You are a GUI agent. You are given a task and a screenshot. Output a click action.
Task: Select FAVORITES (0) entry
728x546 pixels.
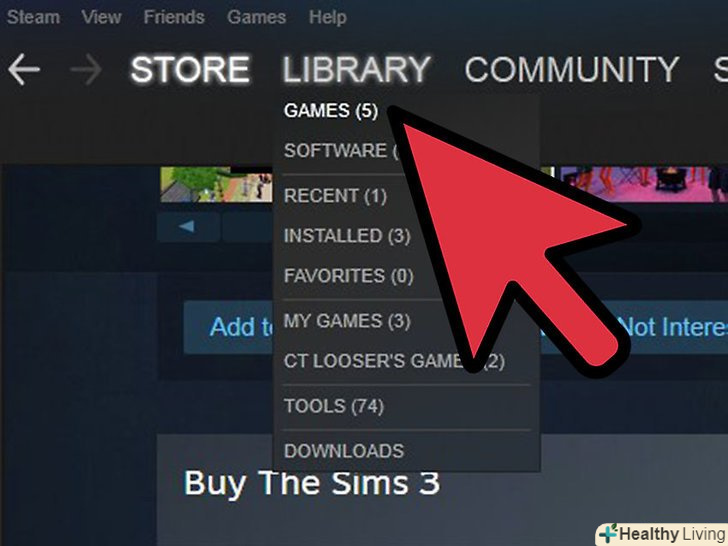[x=349, y=276]
